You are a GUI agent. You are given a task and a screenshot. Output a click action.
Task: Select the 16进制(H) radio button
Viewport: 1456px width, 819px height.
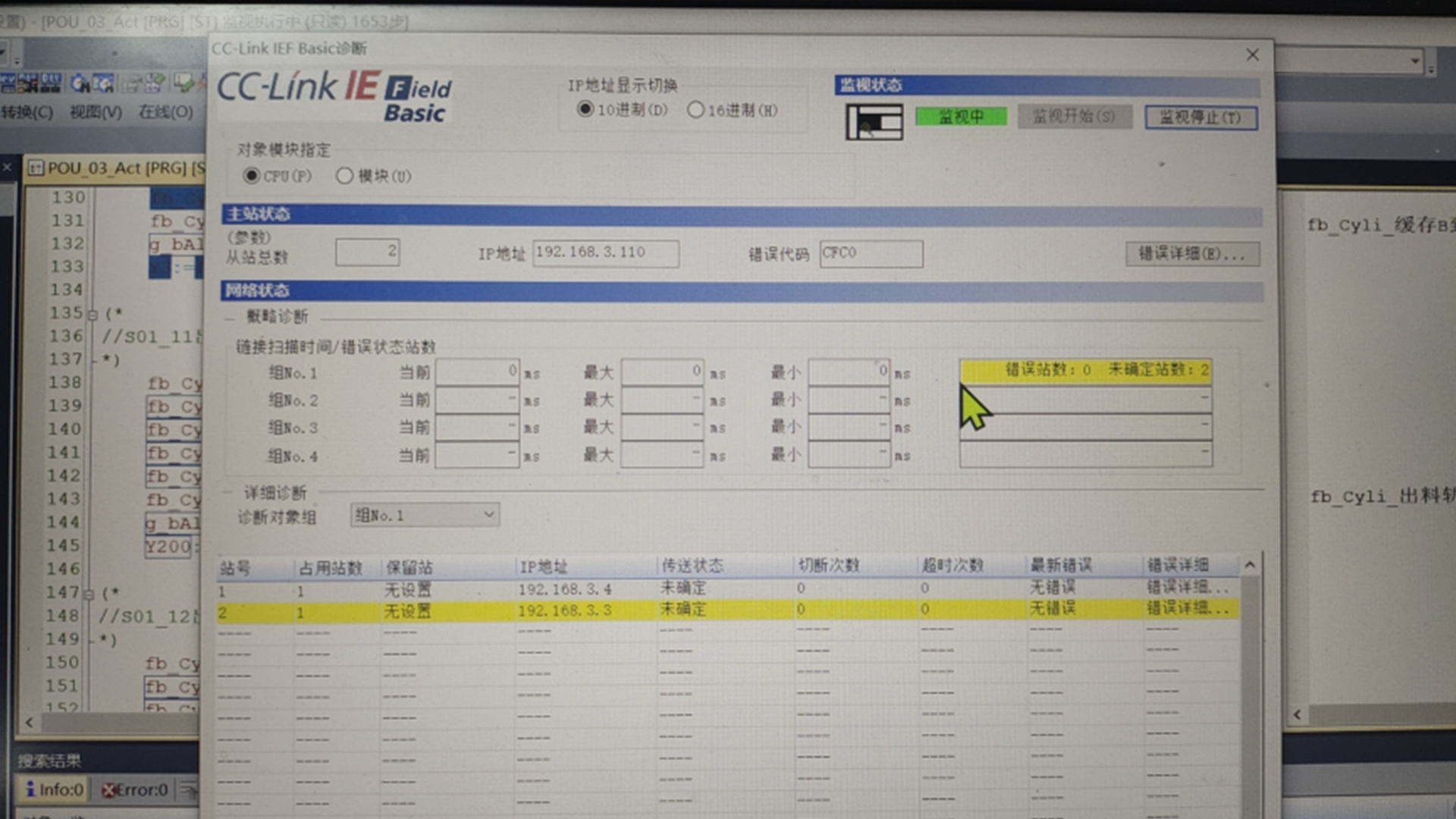coord(696,109)
